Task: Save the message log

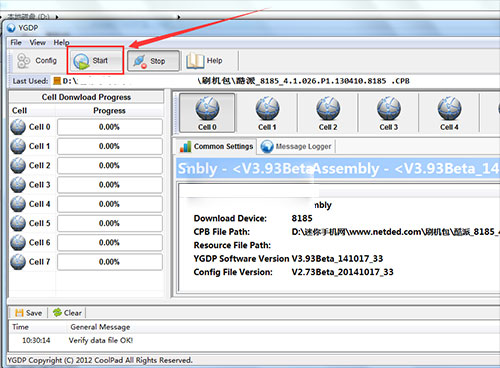Action: coord(29,313)
